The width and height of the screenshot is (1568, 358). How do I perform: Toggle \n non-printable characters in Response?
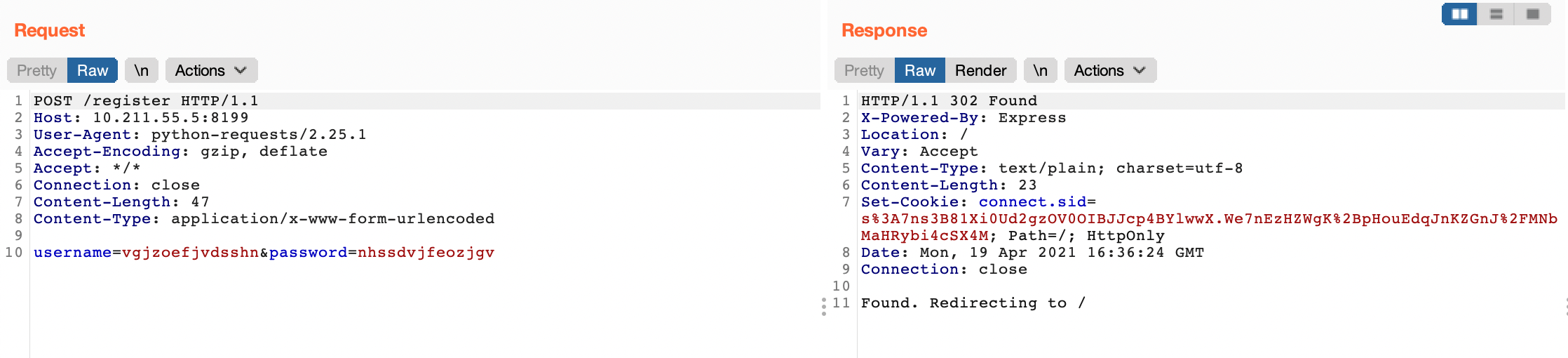tap(1041, 70)
